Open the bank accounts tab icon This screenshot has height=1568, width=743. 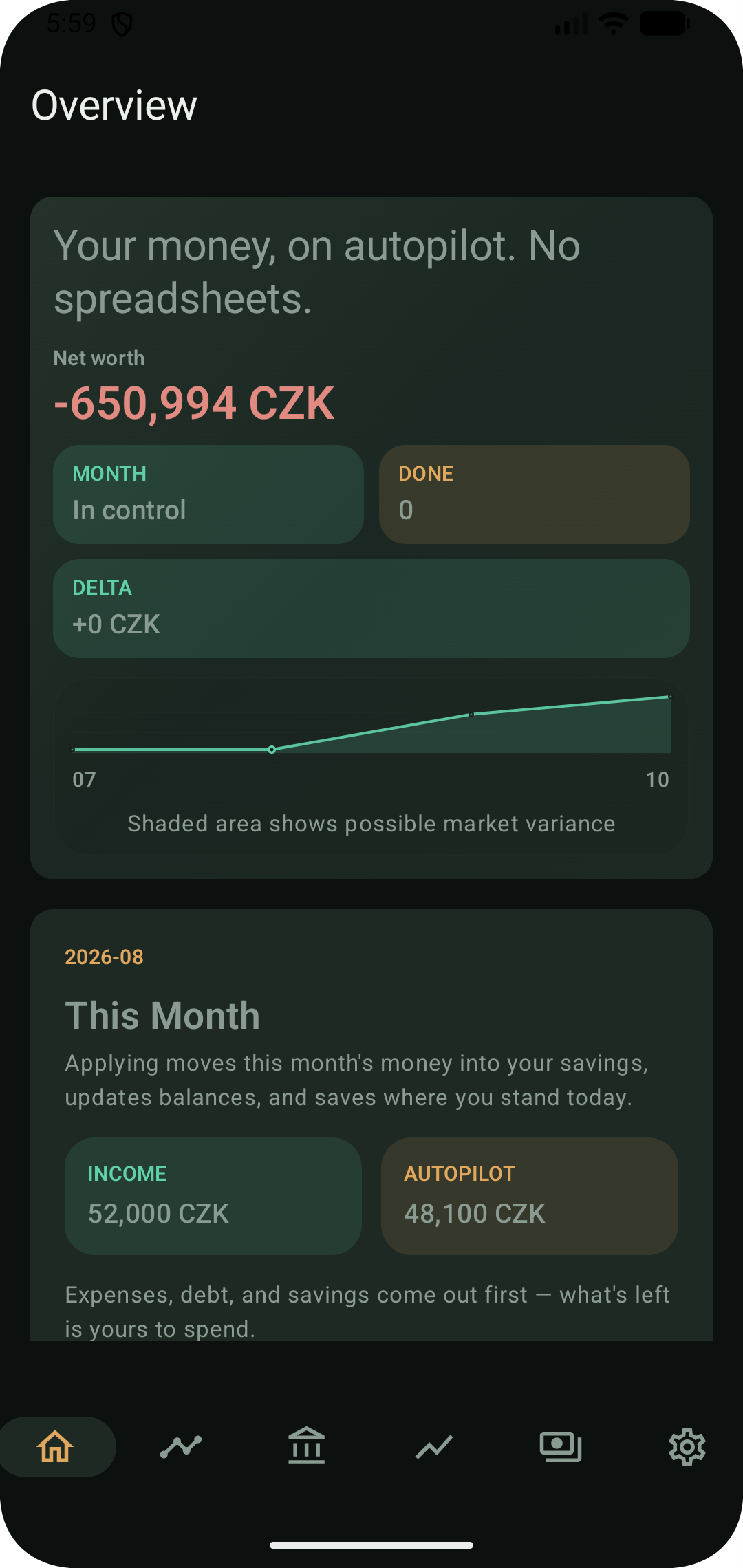(307, 1446)
